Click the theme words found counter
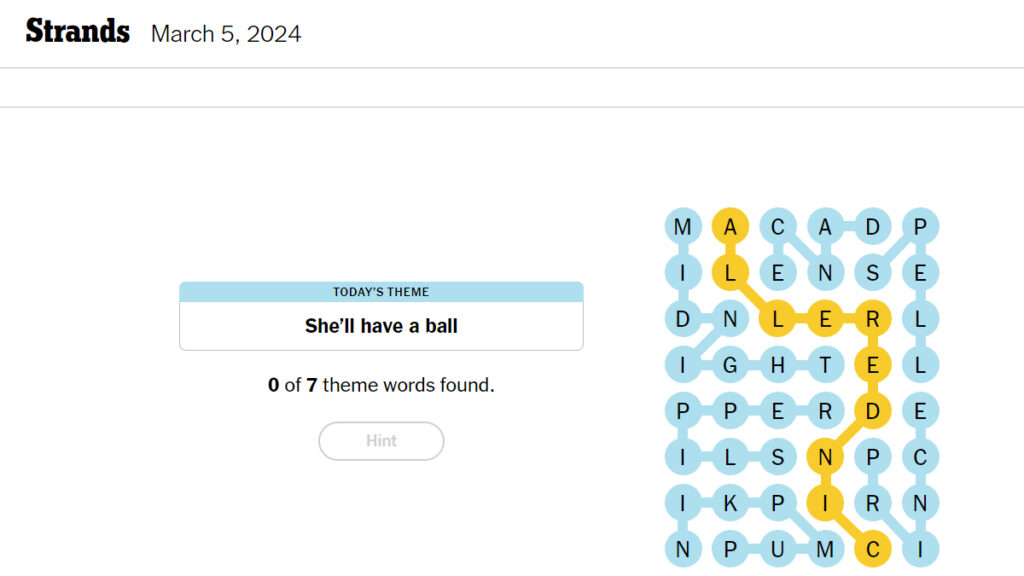 tap(381, 385)
